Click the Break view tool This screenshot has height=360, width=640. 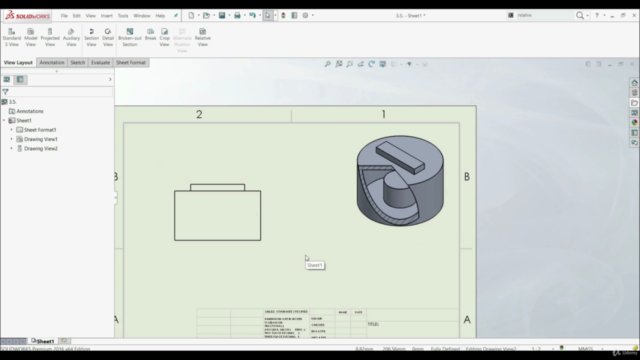click(x=150, y=34)
